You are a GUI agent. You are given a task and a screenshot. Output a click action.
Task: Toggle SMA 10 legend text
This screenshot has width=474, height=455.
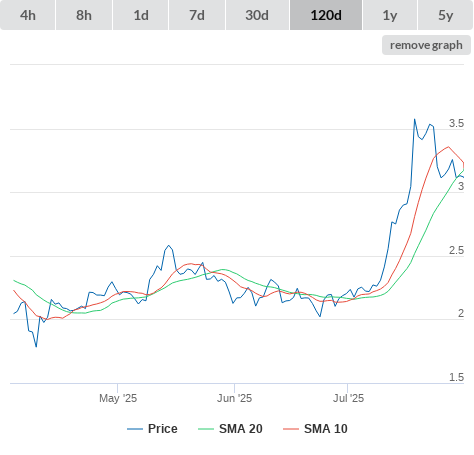click(326, 429)
